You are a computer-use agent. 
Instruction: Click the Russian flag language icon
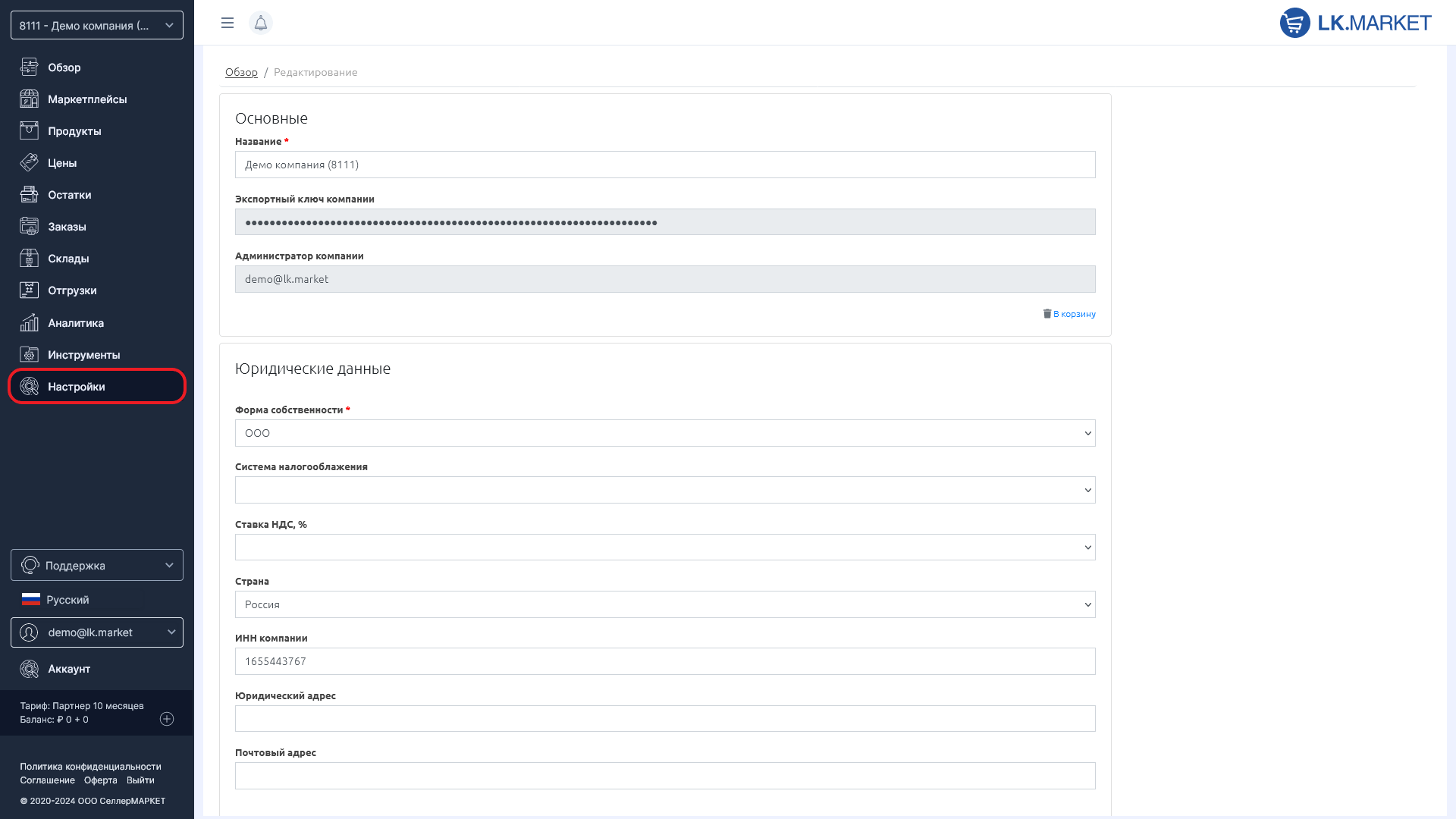pyautogui.click(x=31, y=600)
